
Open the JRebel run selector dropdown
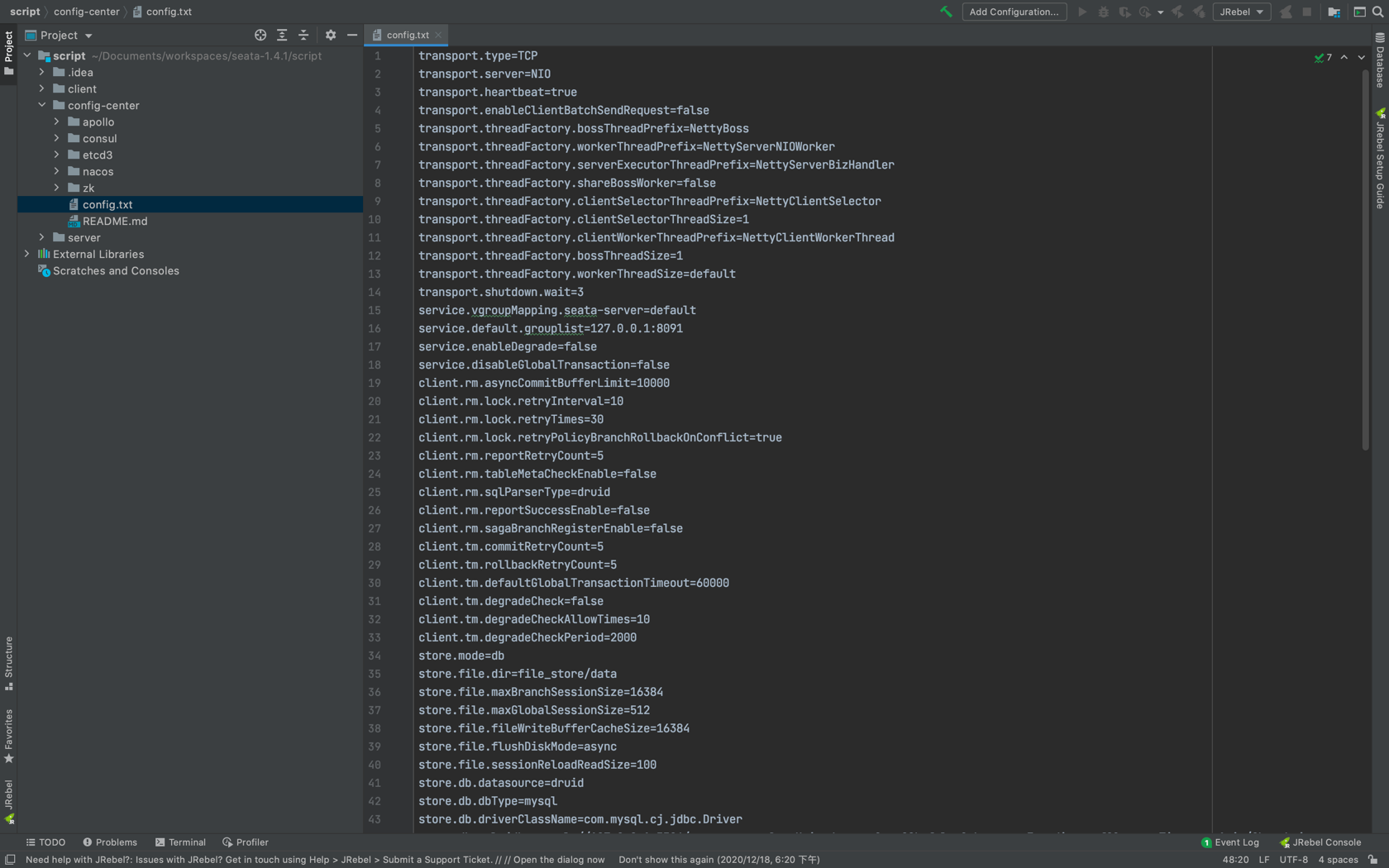click(1242, 12)
